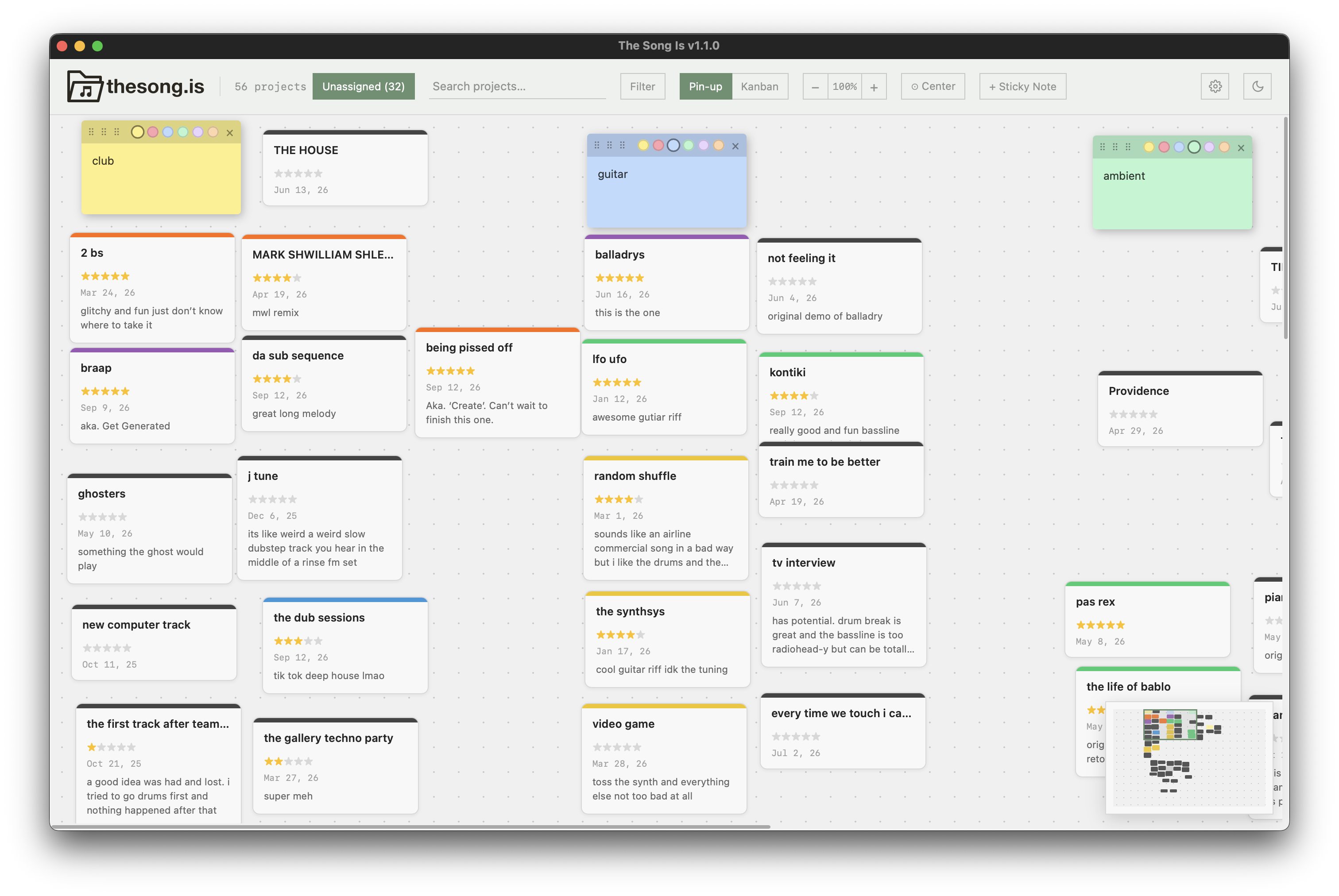Close the guitar sticky note
Viewport: 1339px width, 896px height.
tap(735, 146)
